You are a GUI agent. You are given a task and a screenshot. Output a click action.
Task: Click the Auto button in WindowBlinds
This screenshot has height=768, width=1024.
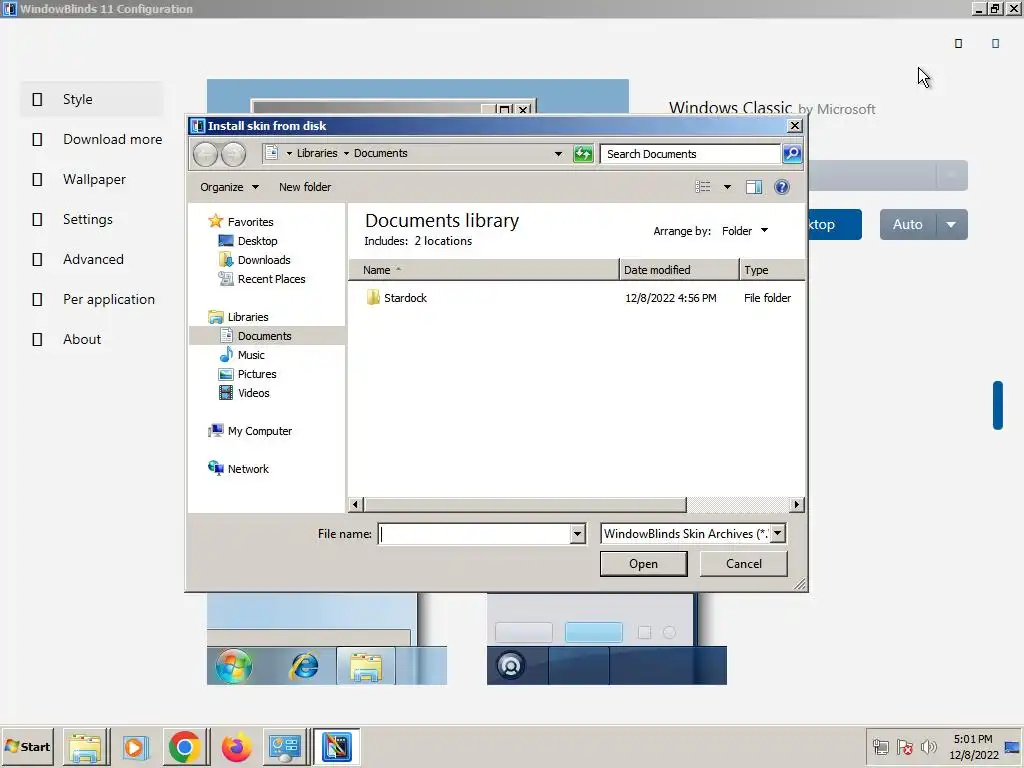pos(908,225)
